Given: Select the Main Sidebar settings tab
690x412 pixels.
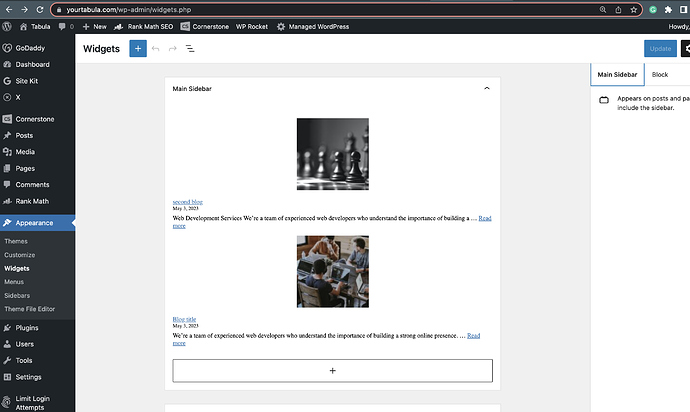Looking at the screenshot, I should (617, 75).
